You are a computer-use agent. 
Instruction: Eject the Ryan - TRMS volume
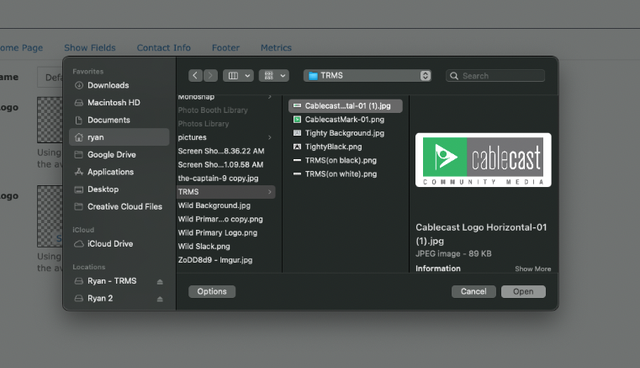[160, 282]
